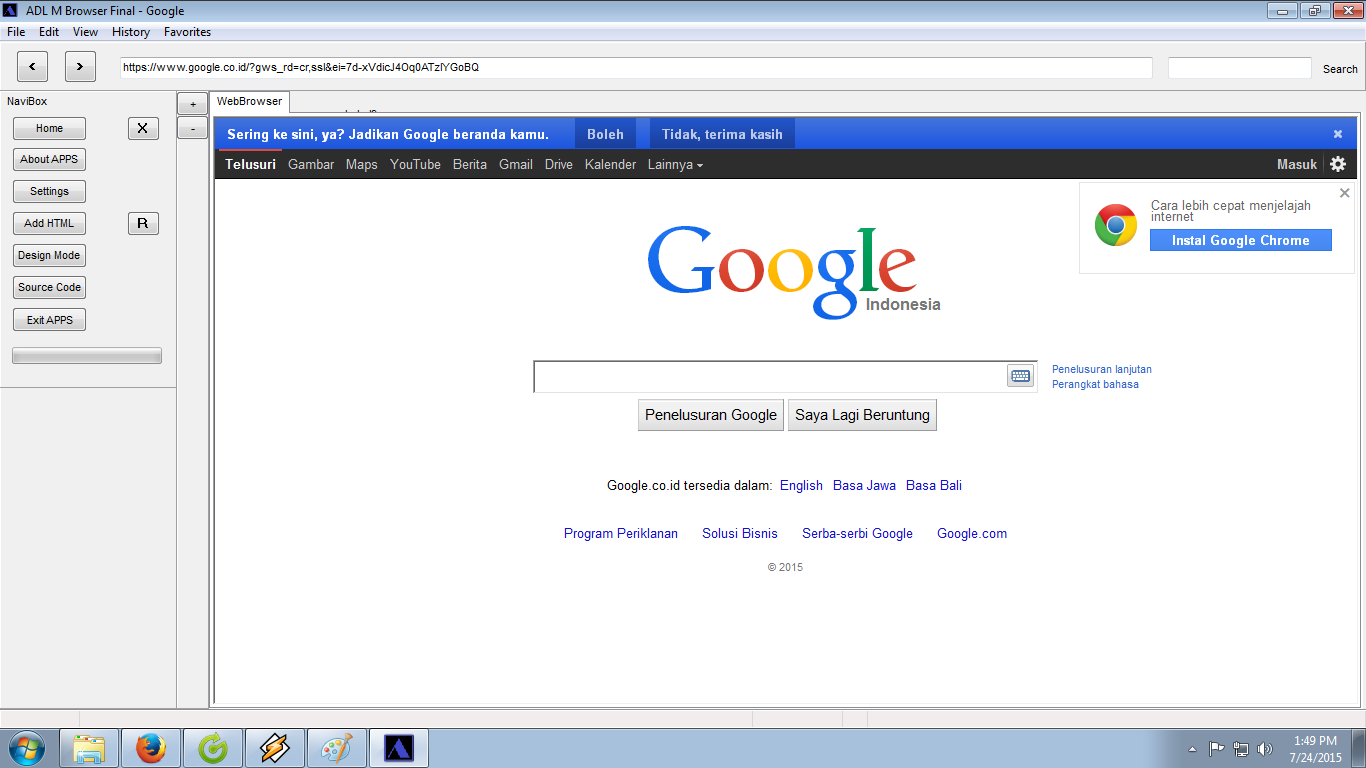
Task: Click the plus button beside the WebBrowser tab
Action: [192, 104]
